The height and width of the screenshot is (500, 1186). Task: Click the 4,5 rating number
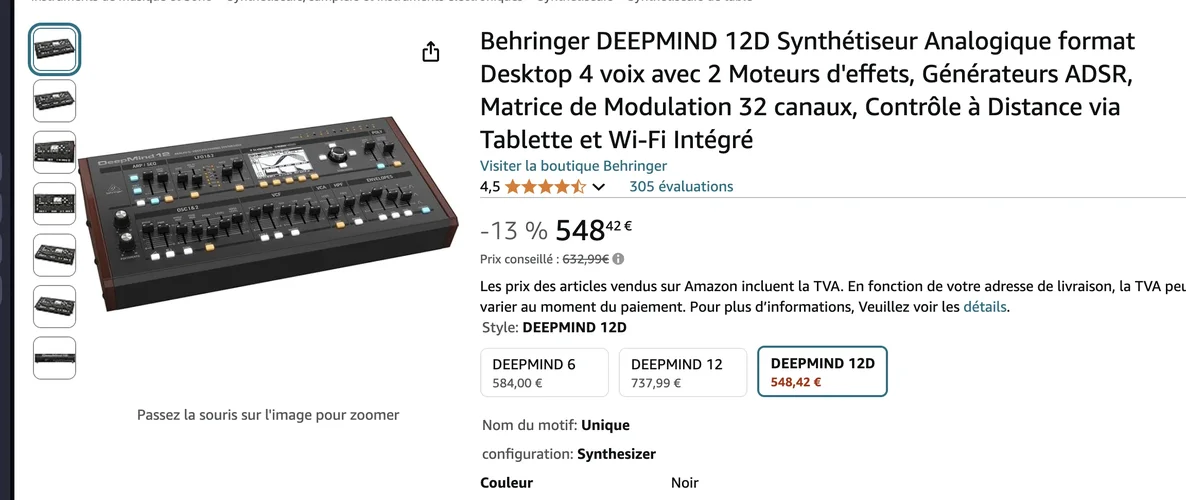pos(490,187)
